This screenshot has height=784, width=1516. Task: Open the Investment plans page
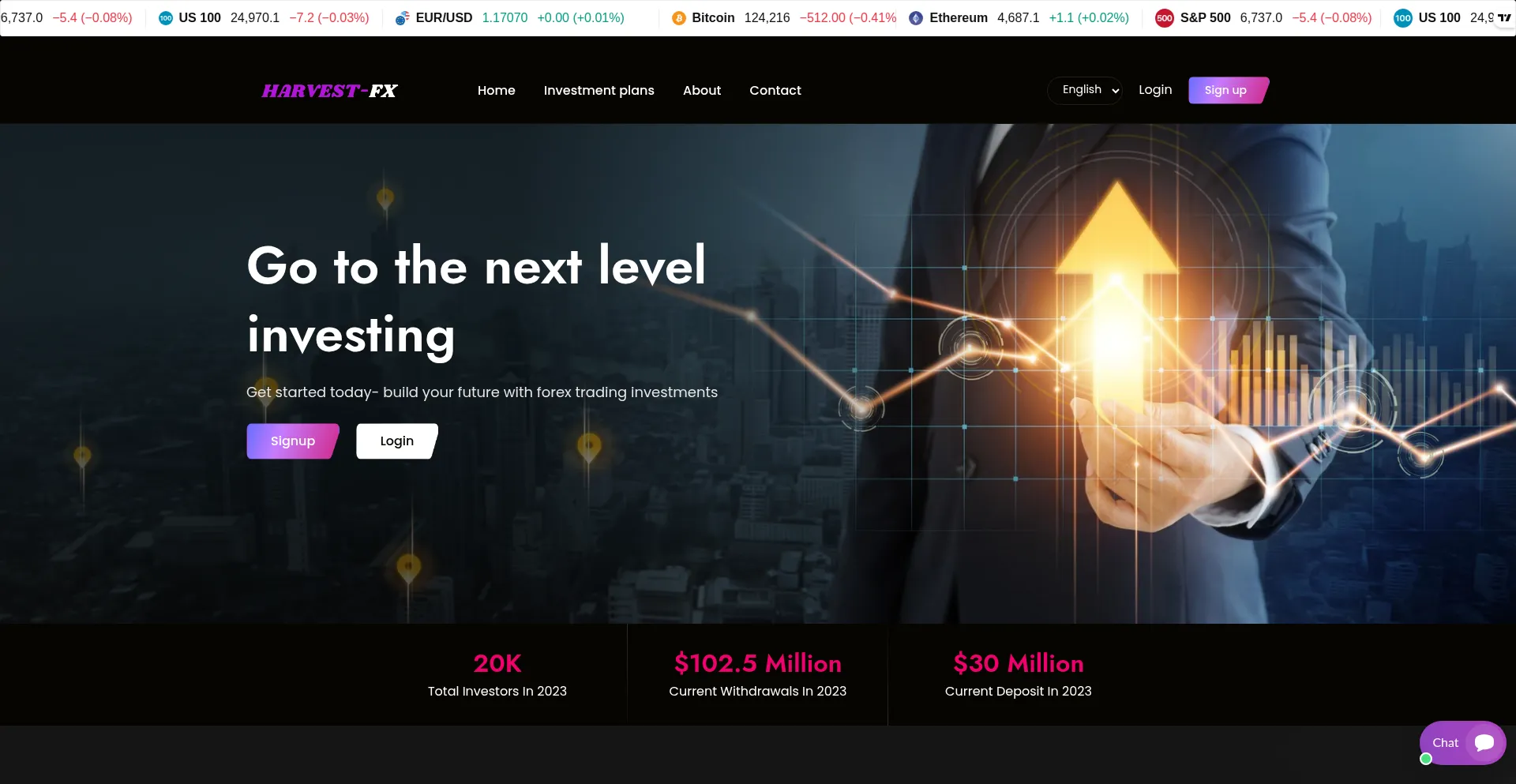click(x=599, y=90)
